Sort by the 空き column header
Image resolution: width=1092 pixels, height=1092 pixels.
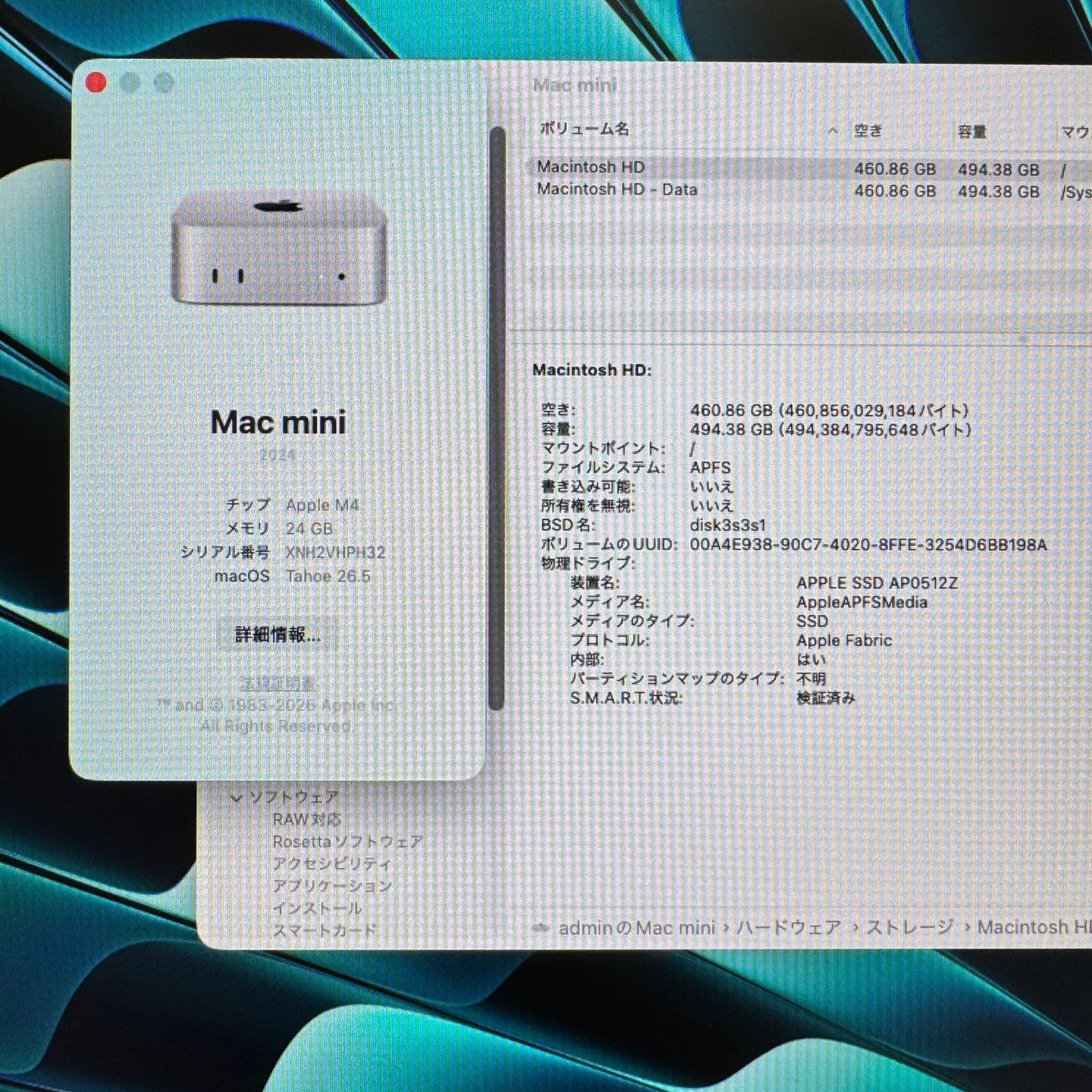(868, 131)
